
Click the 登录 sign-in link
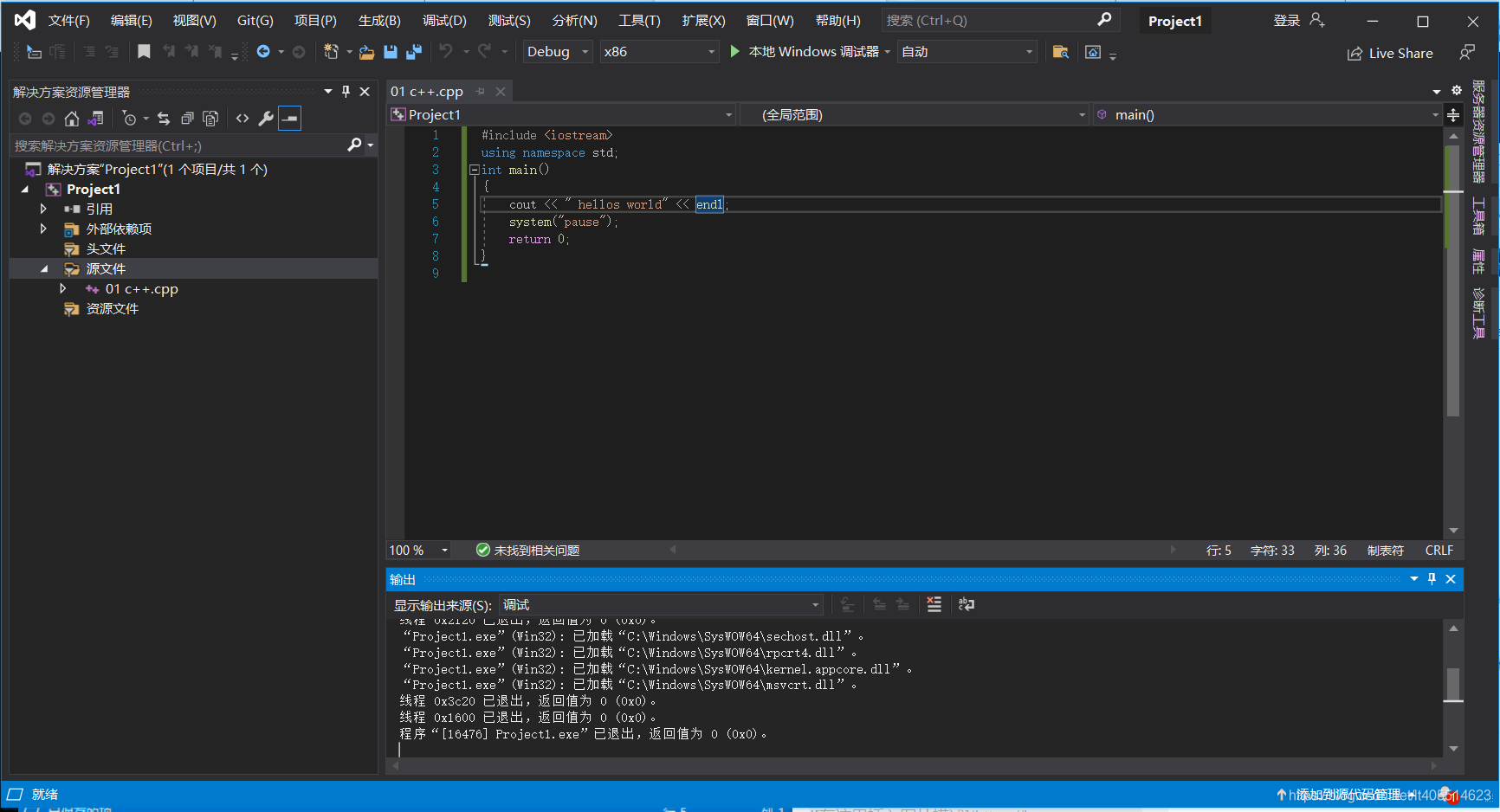coord(1287,20)
